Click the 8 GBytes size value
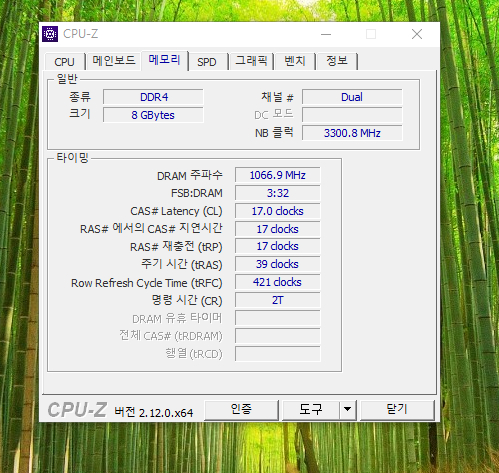 [x=153, y=115]
